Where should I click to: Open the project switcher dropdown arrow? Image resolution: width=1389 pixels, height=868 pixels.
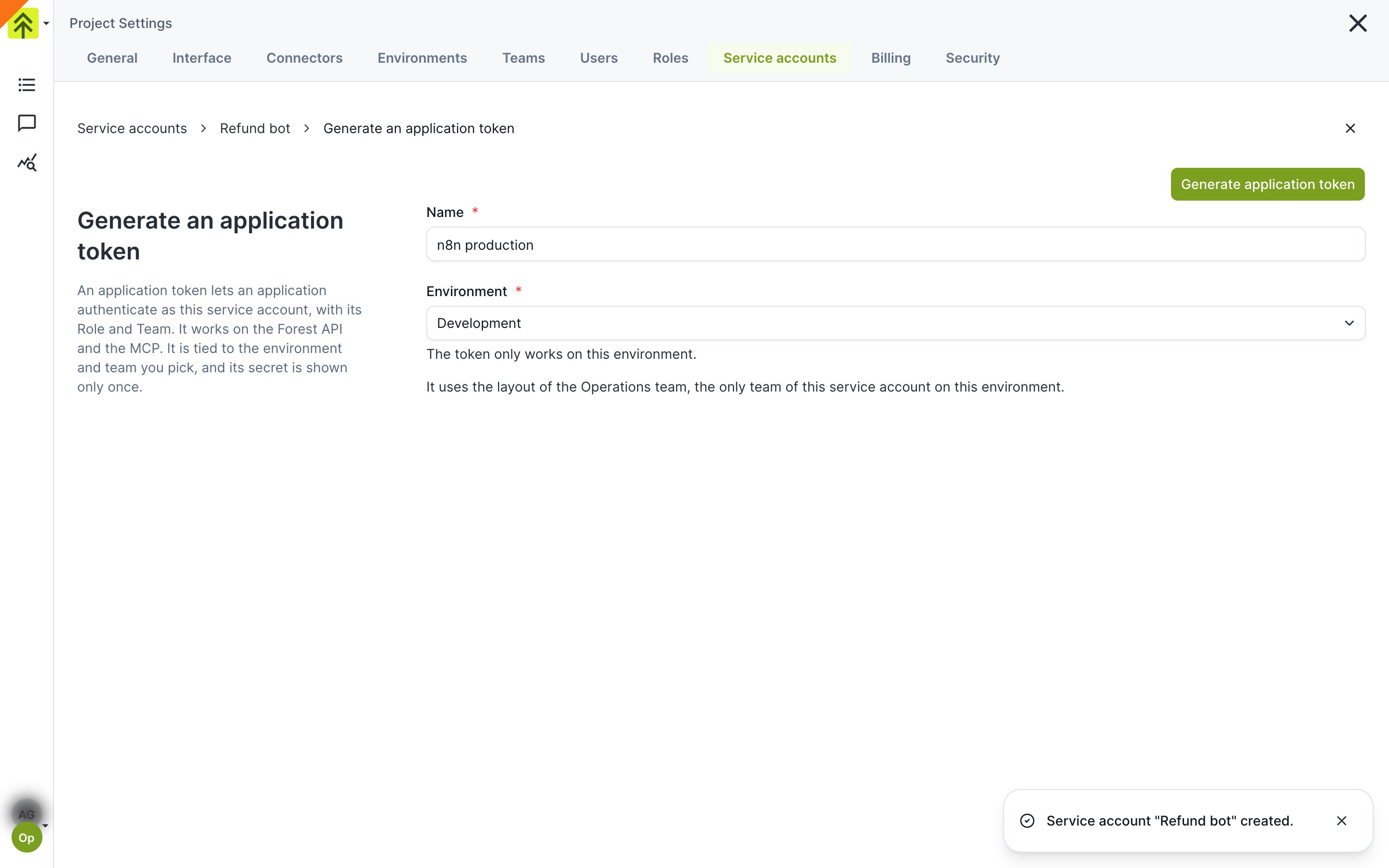pos(46,24)
